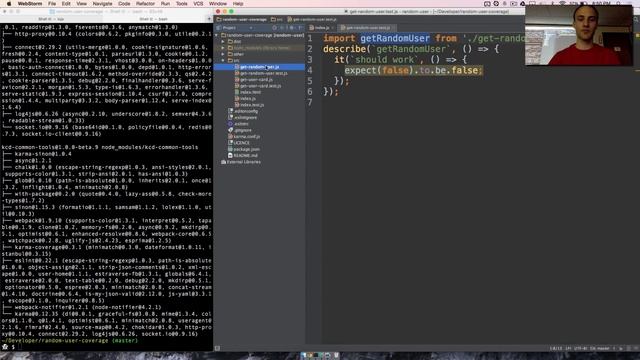Image resolution: width=640 pixels, height=360 pixels.
Task: Click the Git branch master status bar widget
Action: 599,348
